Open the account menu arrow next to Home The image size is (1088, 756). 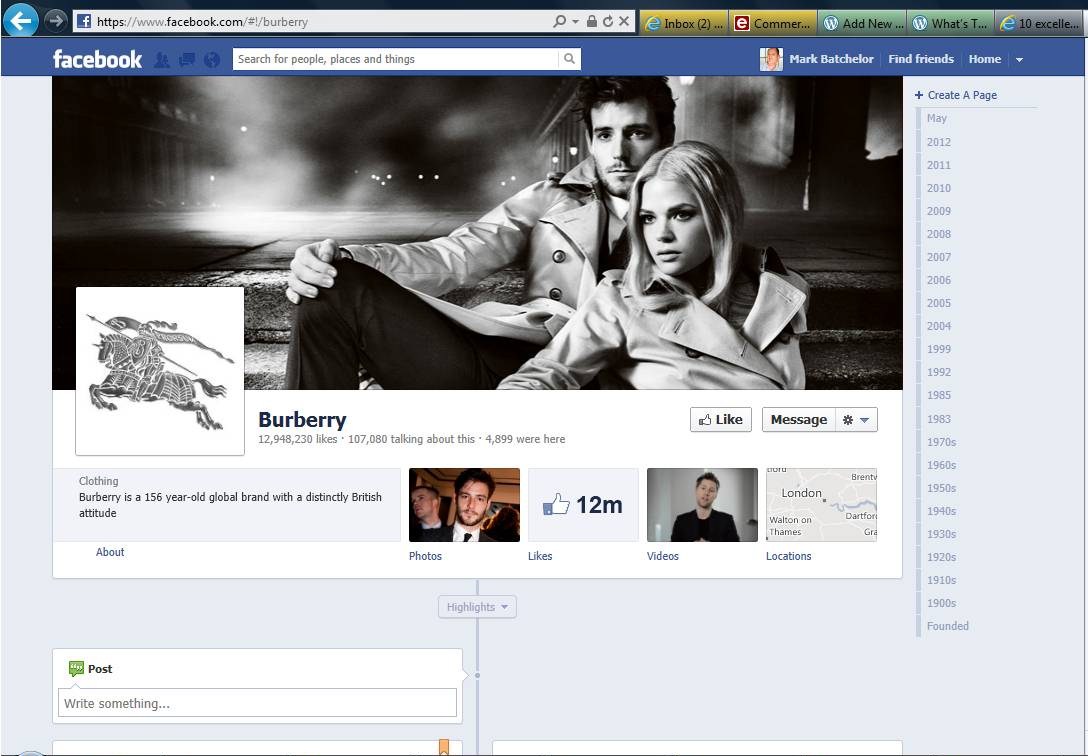pyautogui.click(x=1019, y=60)
